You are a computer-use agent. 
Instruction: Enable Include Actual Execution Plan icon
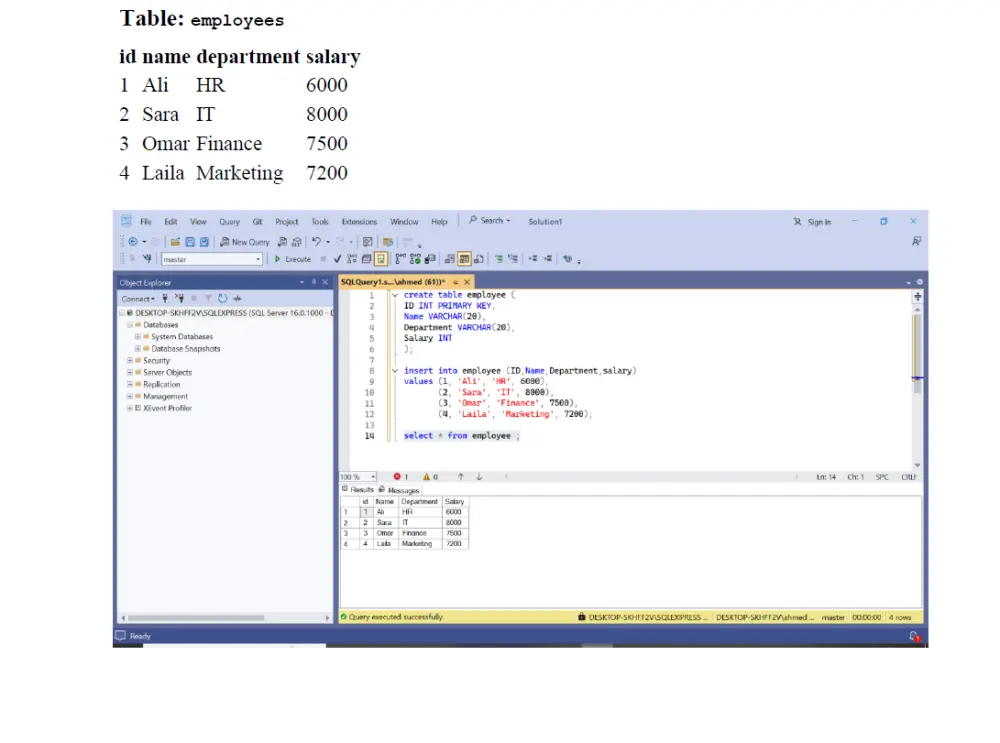399,258
